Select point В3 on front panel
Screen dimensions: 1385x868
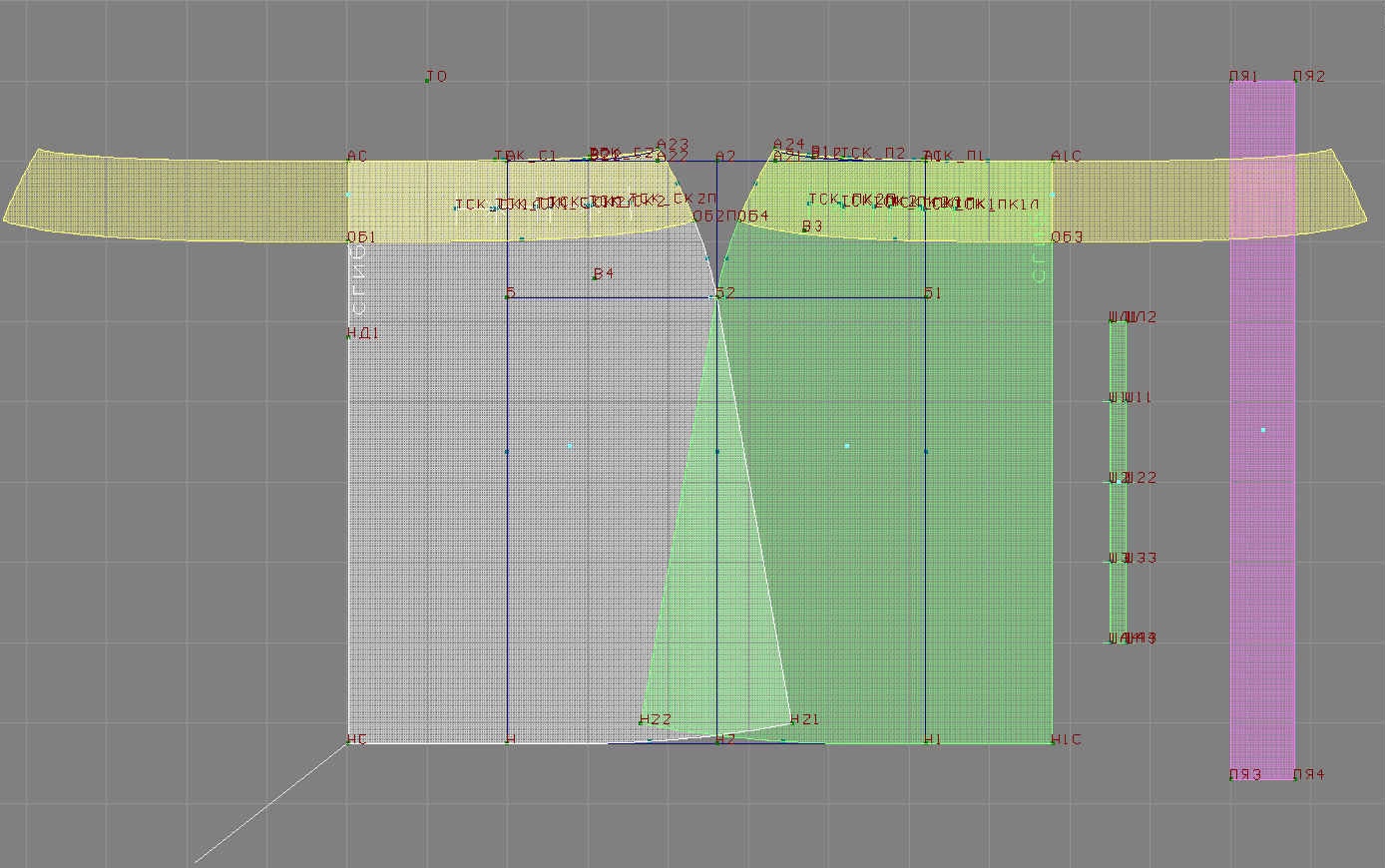pyautogui.click(x=804, y=229)
